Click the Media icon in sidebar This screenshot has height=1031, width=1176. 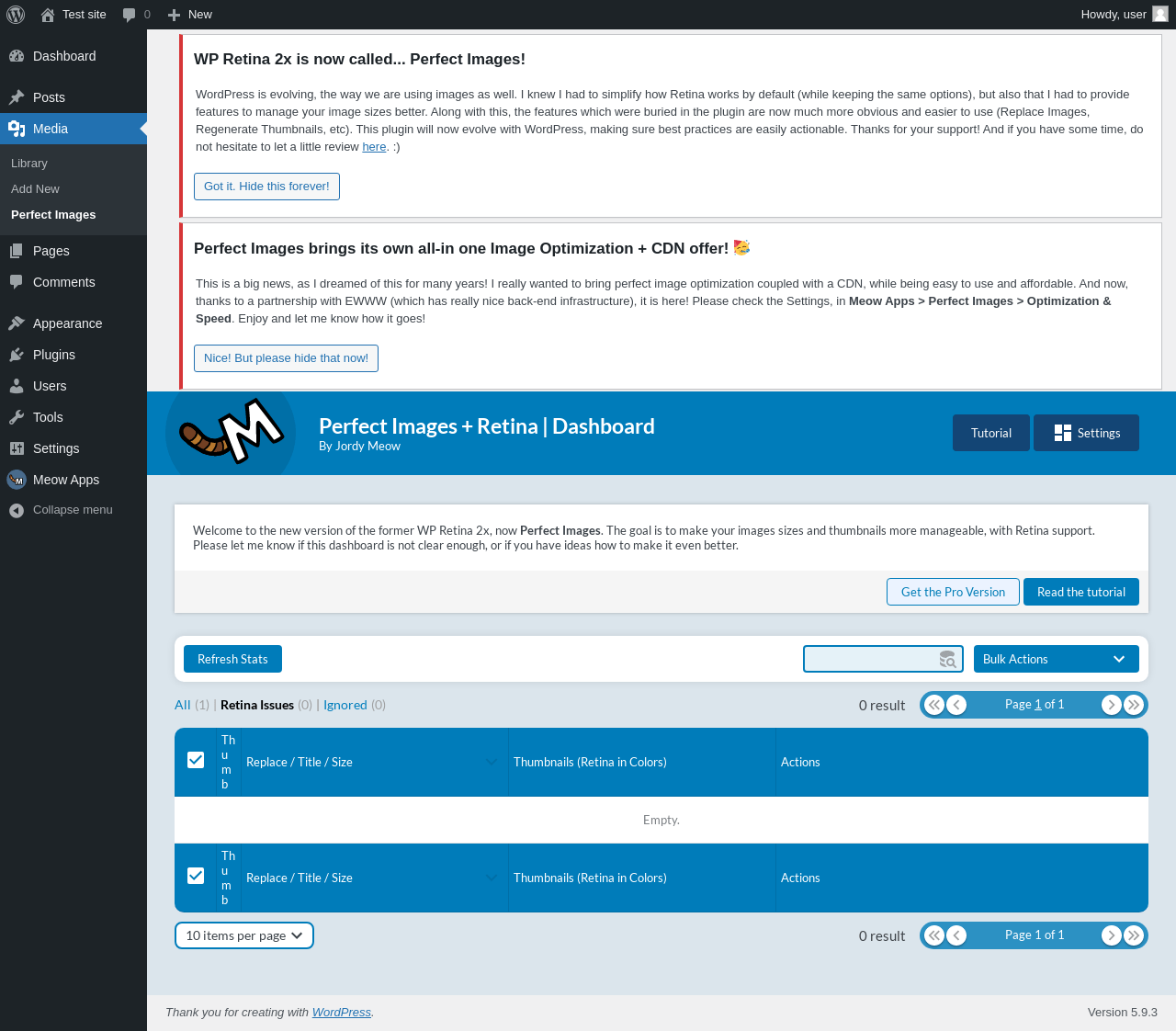[x=17, y=129]
